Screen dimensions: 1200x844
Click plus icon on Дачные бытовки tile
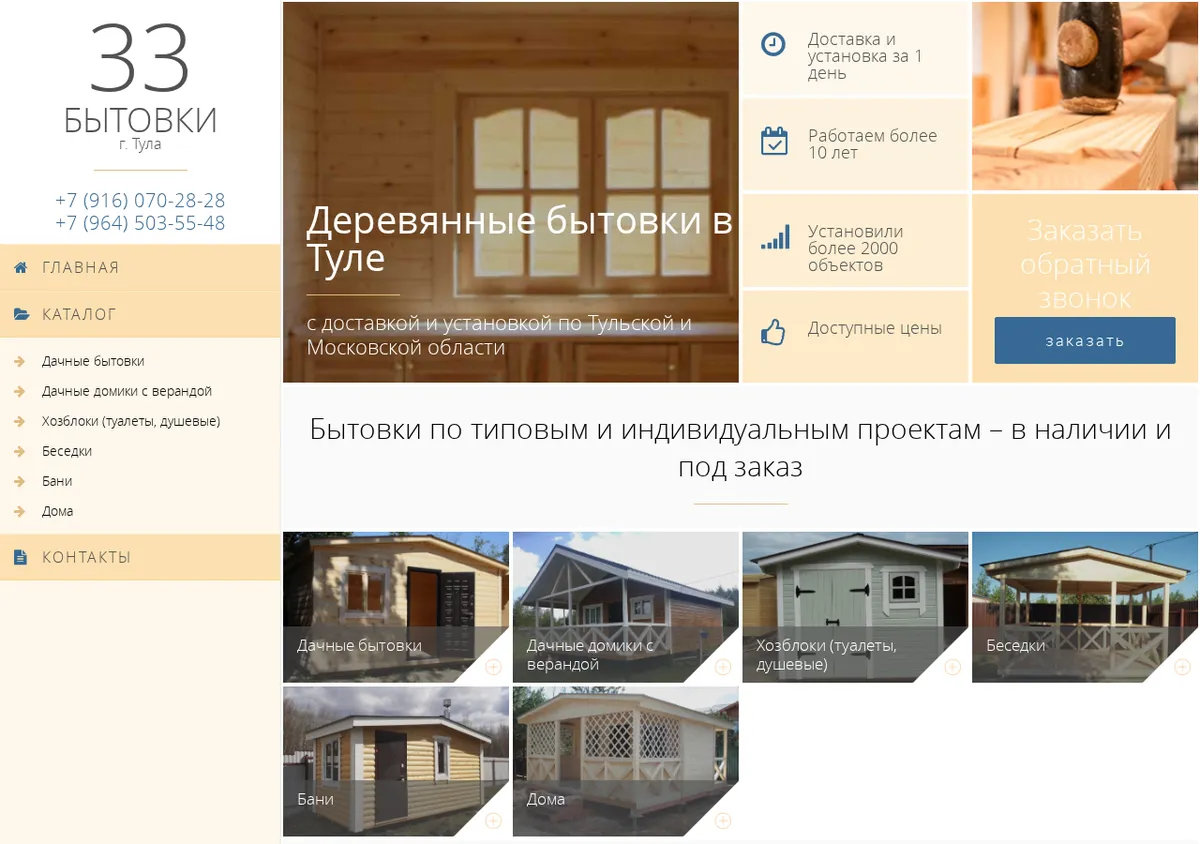pyautogui.click(x=493, y=667)
